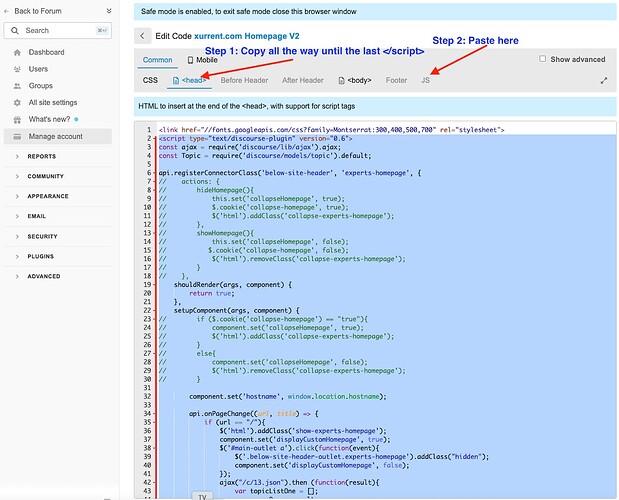Fold the code at line 19 gutter arrow

pos(154,285)
